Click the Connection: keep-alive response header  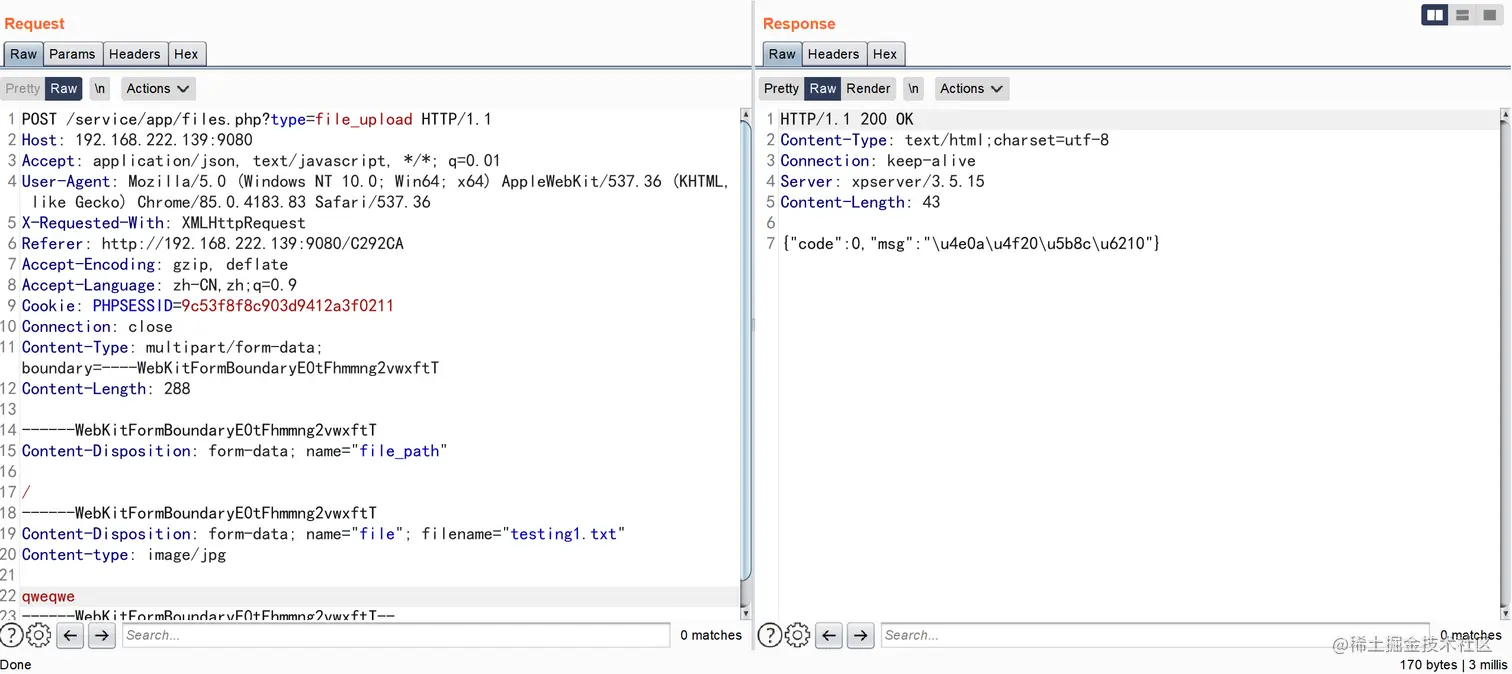[878, 161]
